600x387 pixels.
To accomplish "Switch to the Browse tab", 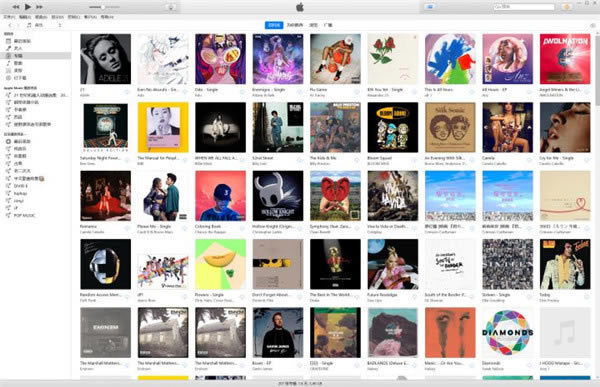I will (313, 25).
